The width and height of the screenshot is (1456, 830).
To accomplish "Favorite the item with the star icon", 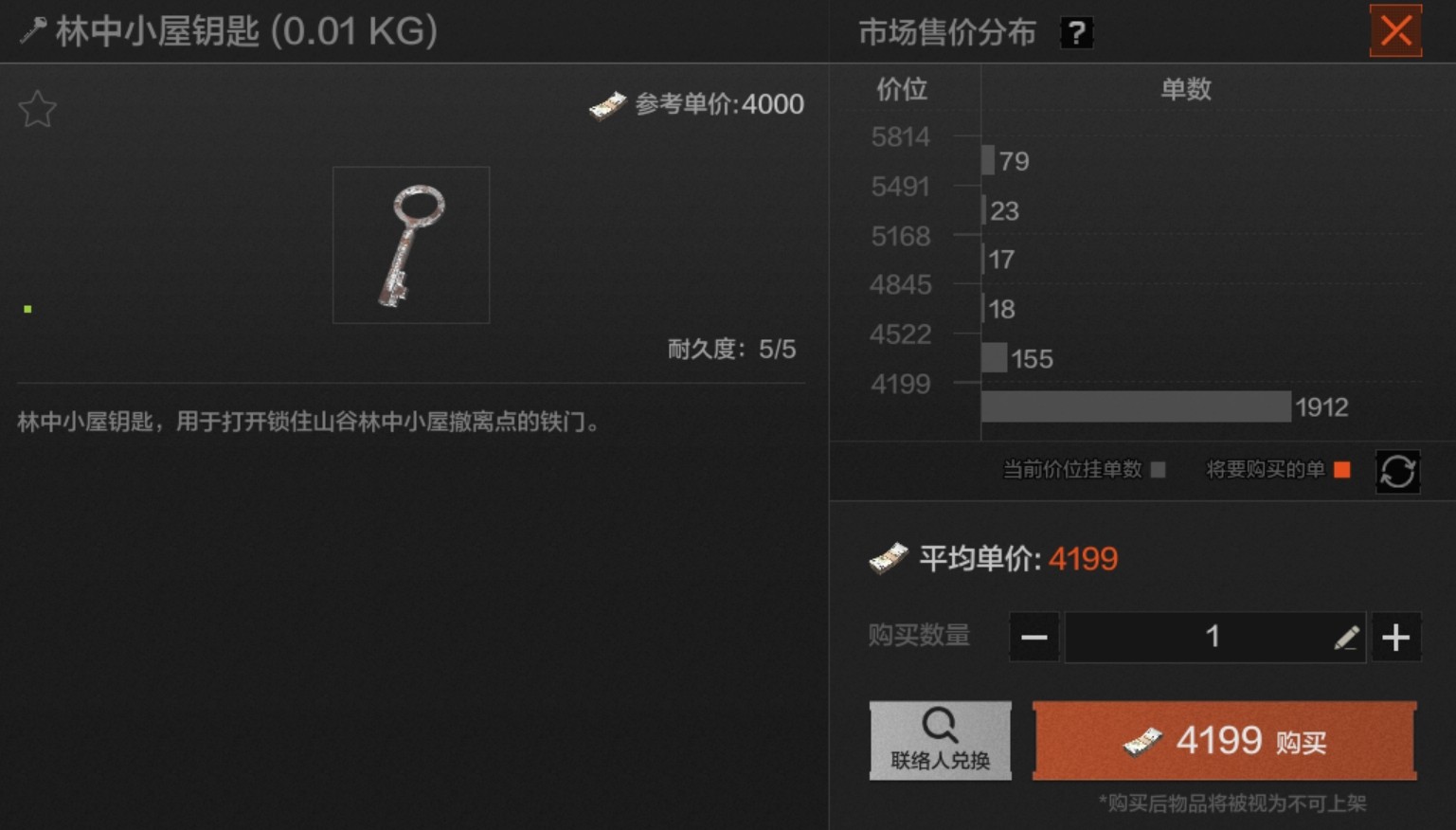I will [38, 109].
